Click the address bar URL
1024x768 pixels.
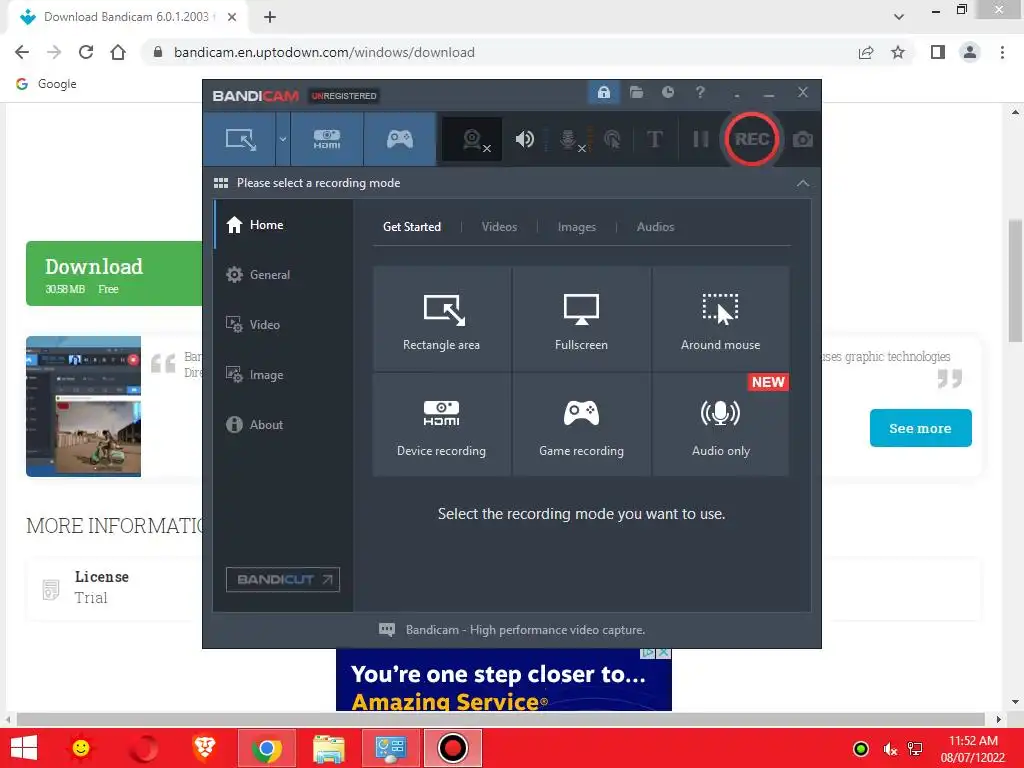pyautogui.click(x=324, y=52)
